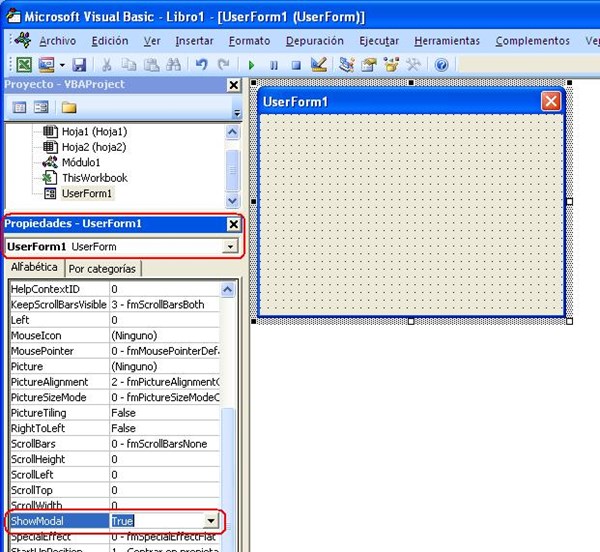Viewport: 600px width, 552px height.
Task: Open the UserForm1 object dropdown in Propiedades
Action: tap(230, 246)
